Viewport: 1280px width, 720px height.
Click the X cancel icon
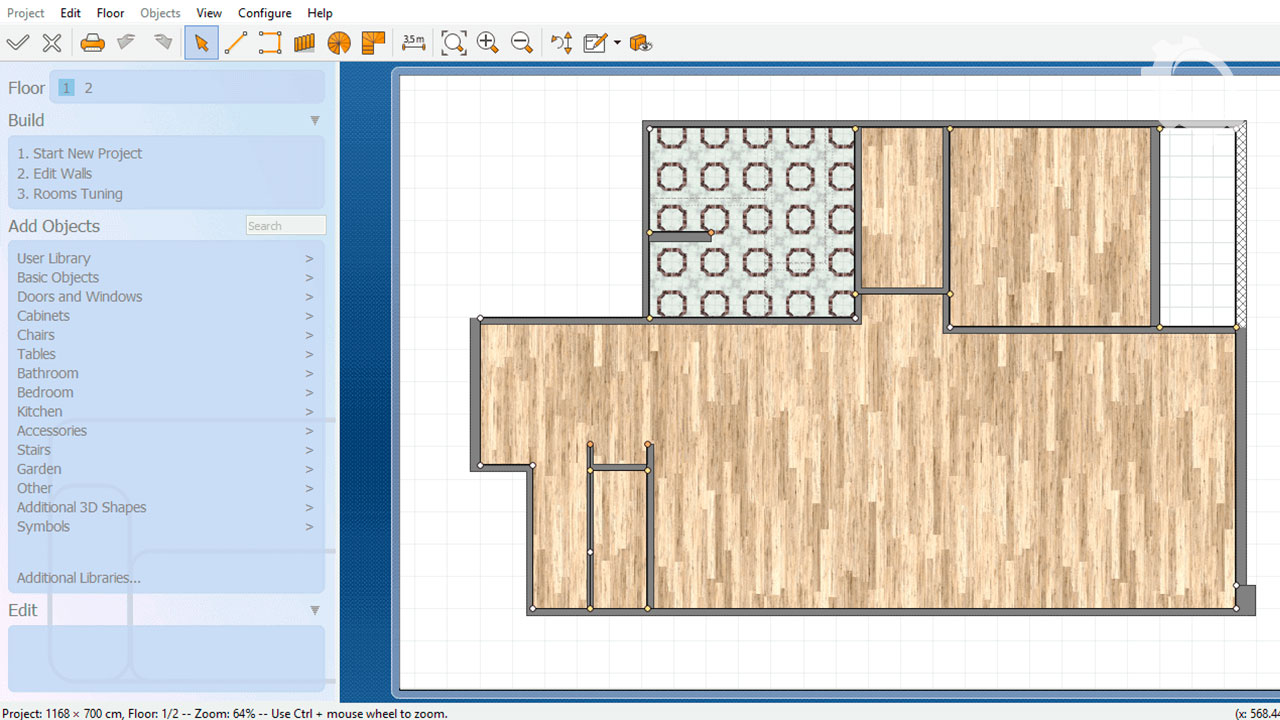coord(52,43)
